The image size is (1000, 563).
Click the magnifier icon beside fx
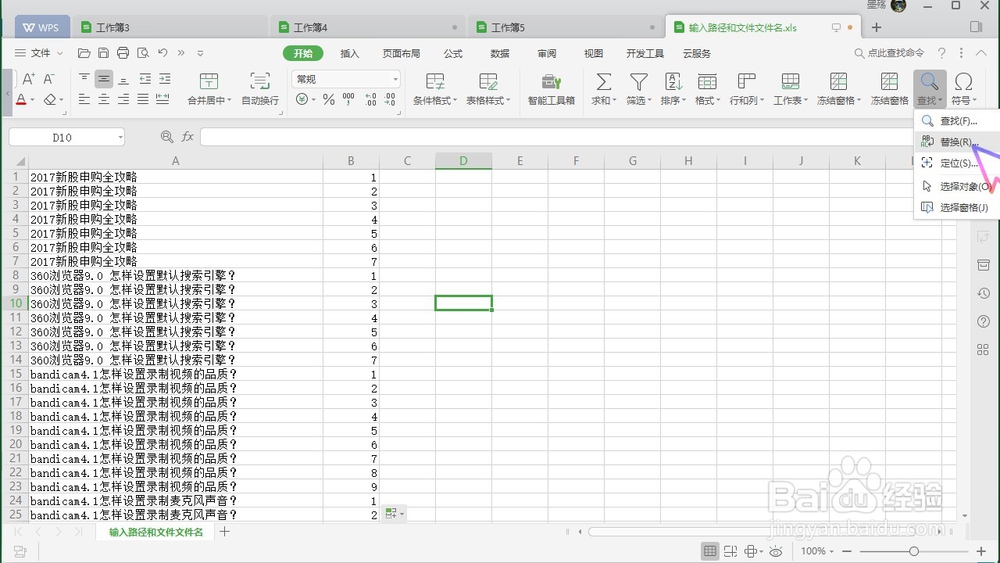pyautogui.click(x=166, y=136)
